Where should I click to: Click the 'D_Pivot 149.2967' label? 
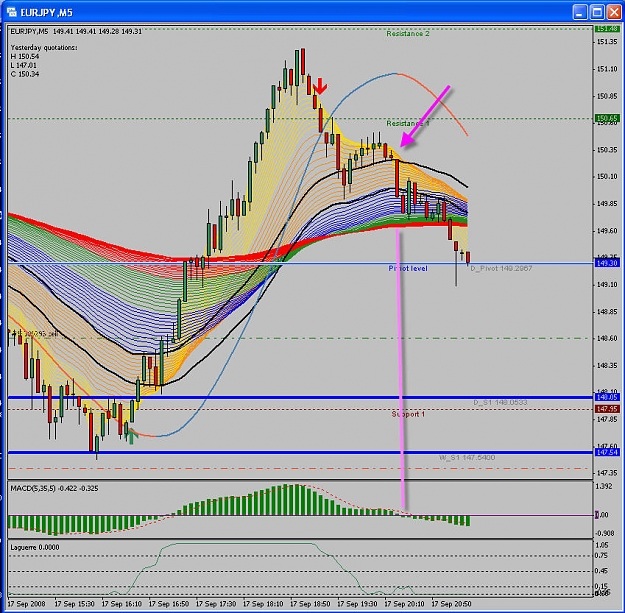pos(501,268)
